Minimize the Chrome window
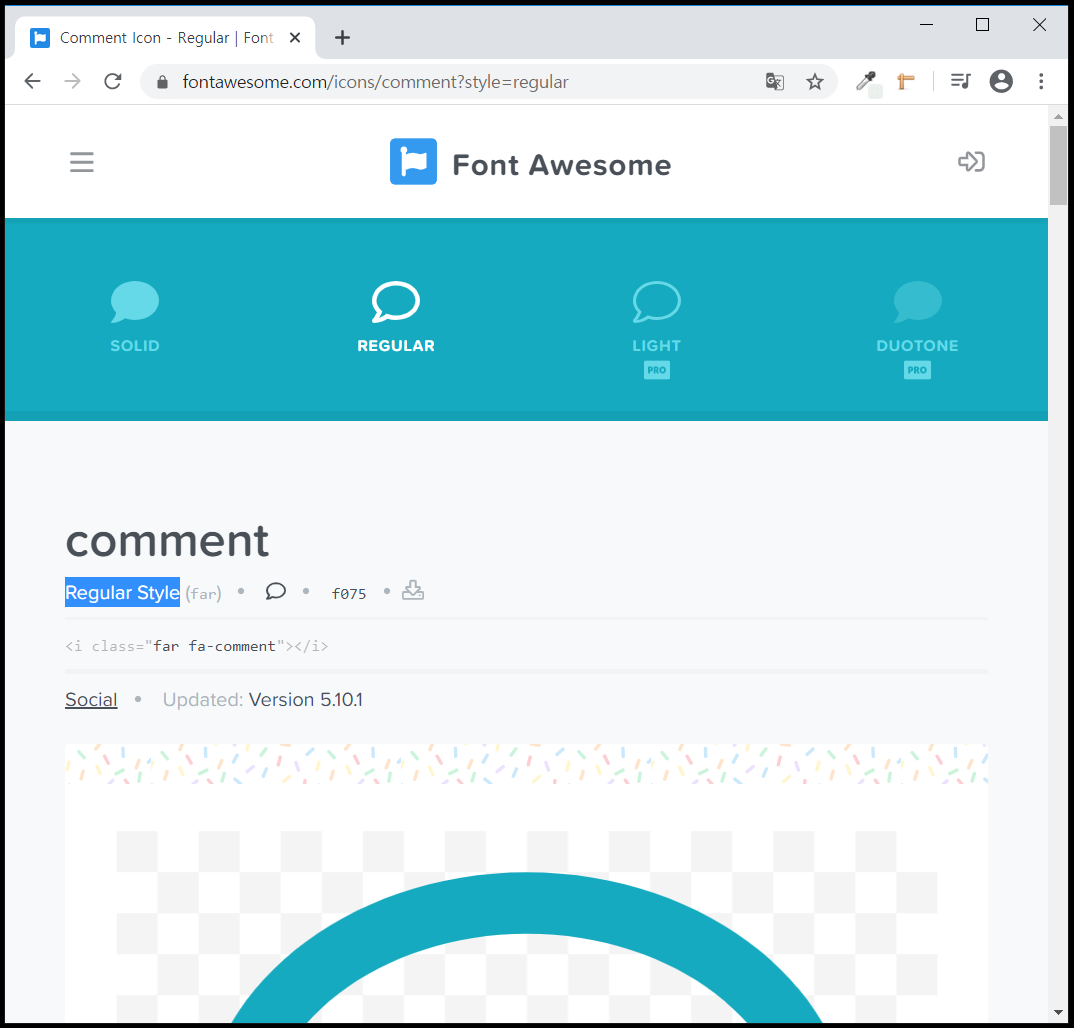Image resolution: width=1074 pixels, height=1028 pixels. 926,25
